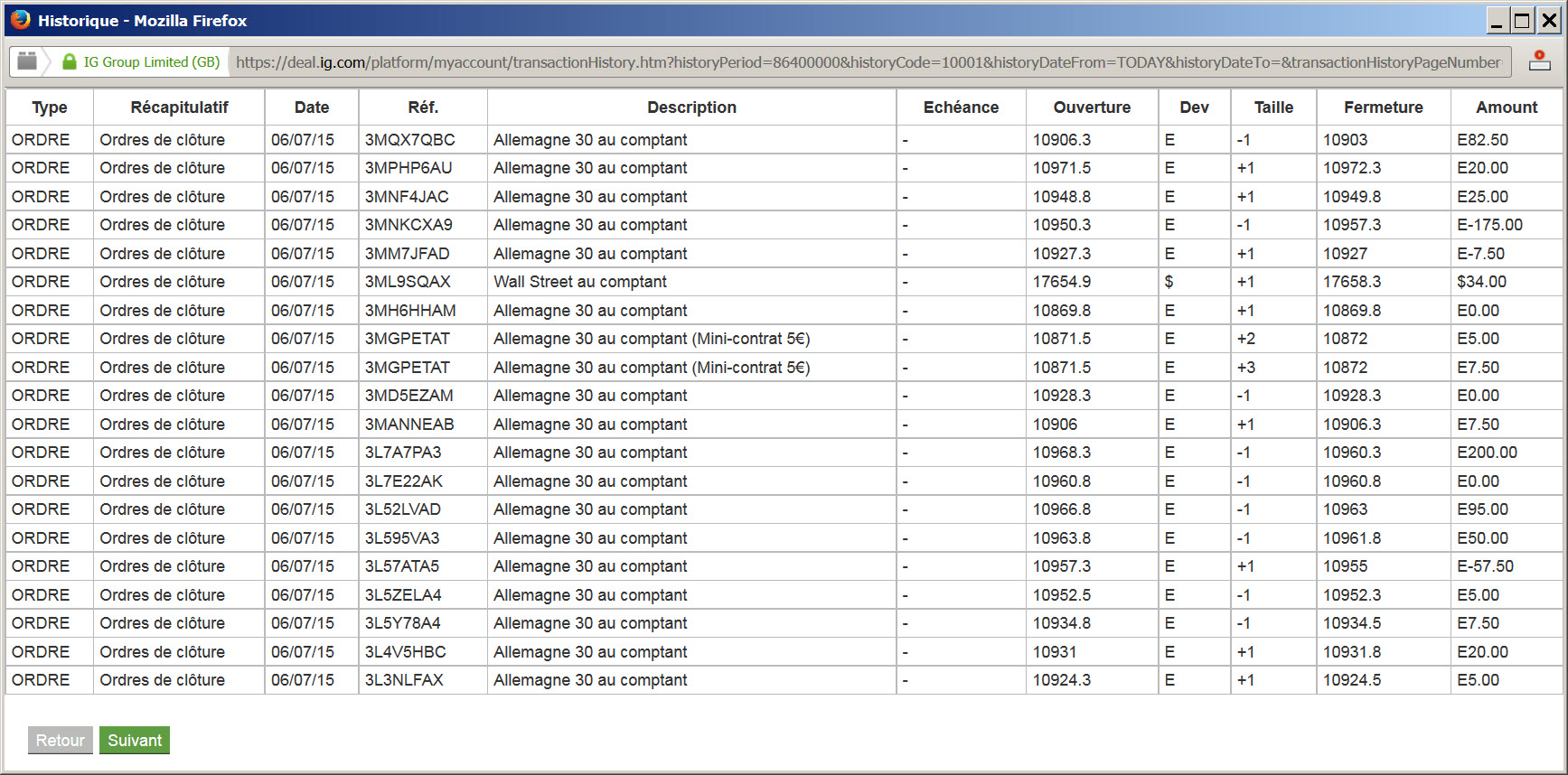Viewport: 1568px width, 775px height.
Task: Click the Taille column header
Action: tap(1273, 107)
